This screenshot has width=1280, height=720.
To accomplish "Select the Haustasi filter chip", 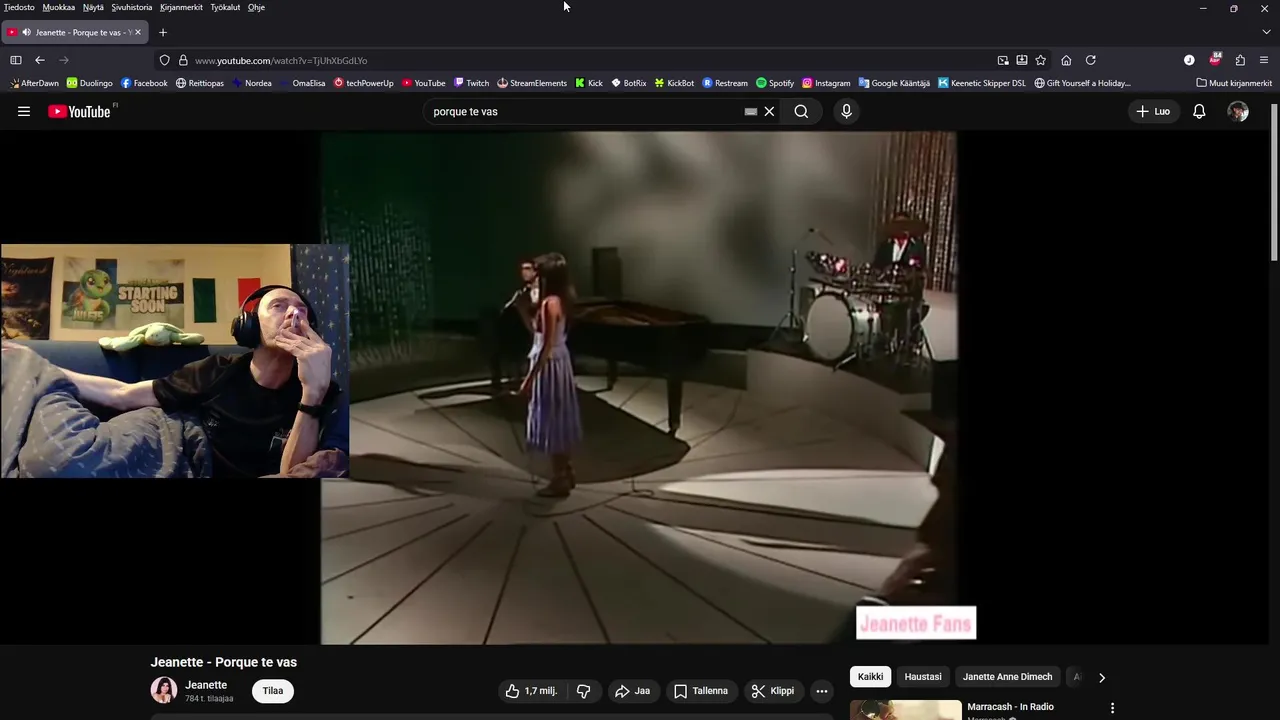I will (x=923, y=677).
